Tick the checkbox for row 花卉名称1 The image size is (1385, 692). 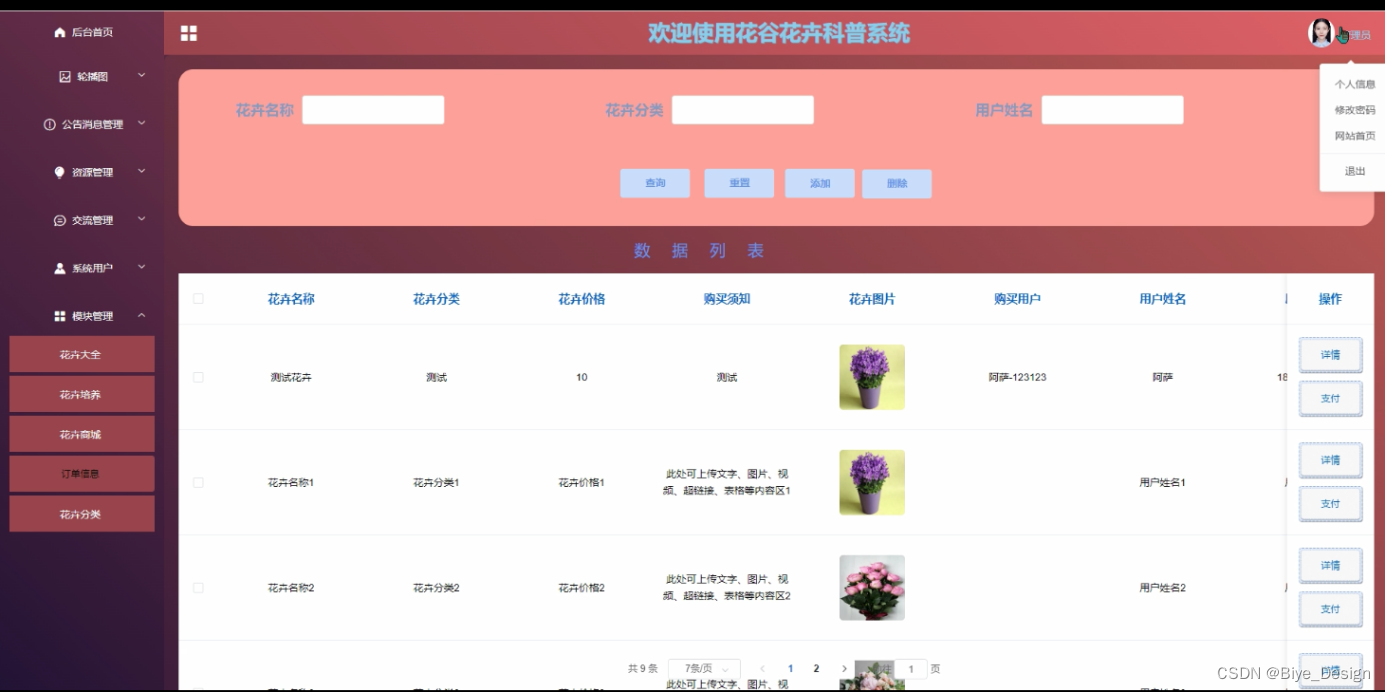[x=198, y=482]
